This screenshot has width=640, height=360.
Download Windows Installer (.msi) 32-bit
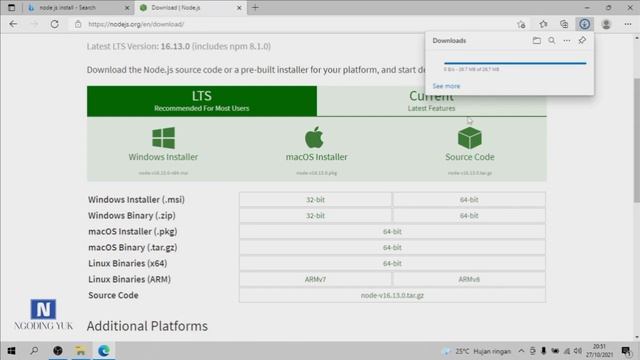pos(316,200)
